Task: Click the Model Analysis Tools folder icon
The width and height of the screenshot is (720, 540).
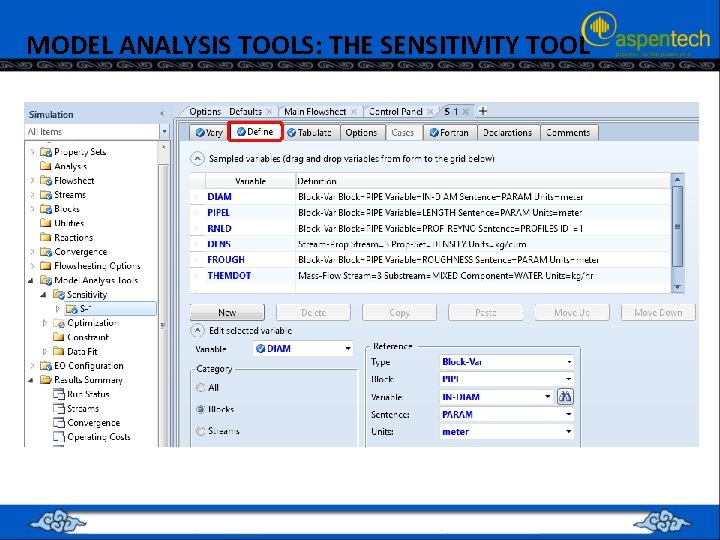Action: tap(45, 280)
